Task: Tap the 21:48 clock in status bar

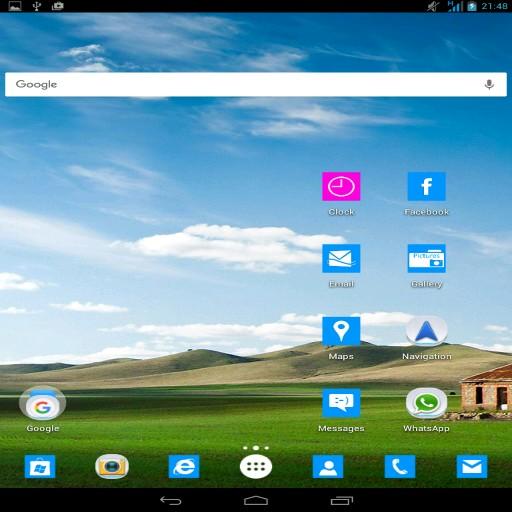Action: tap(494, 6)
